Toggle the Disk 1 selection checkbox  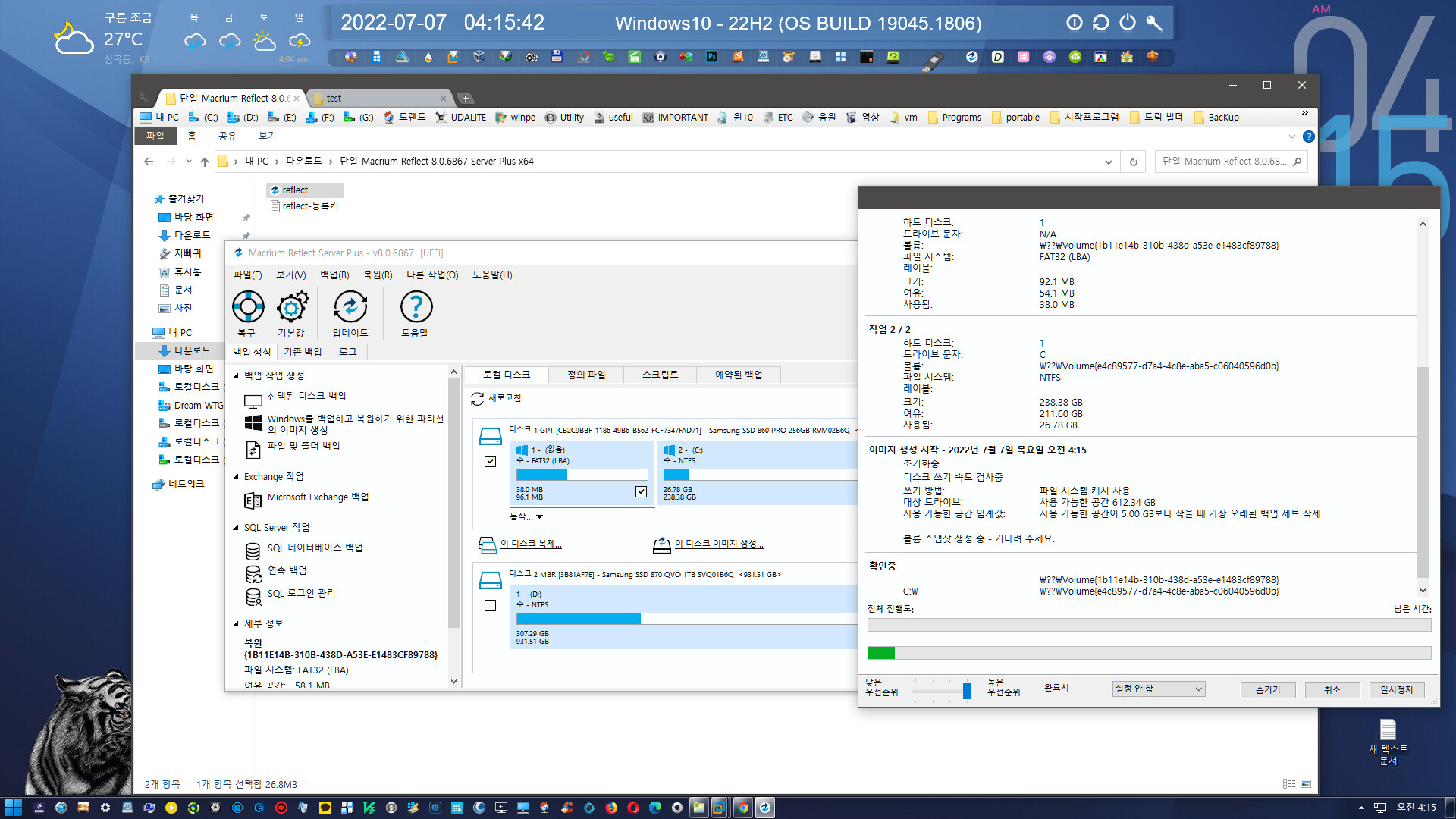(x=490, y=461)
